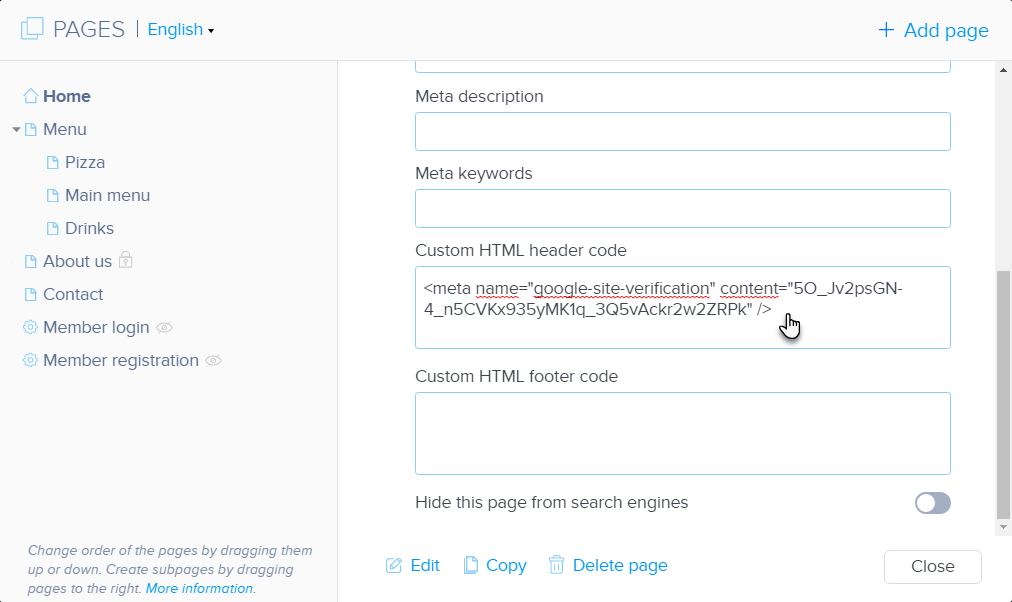
Task: Toggle eye visibility icon beside Member login
Action: click(x=165, y=328)
